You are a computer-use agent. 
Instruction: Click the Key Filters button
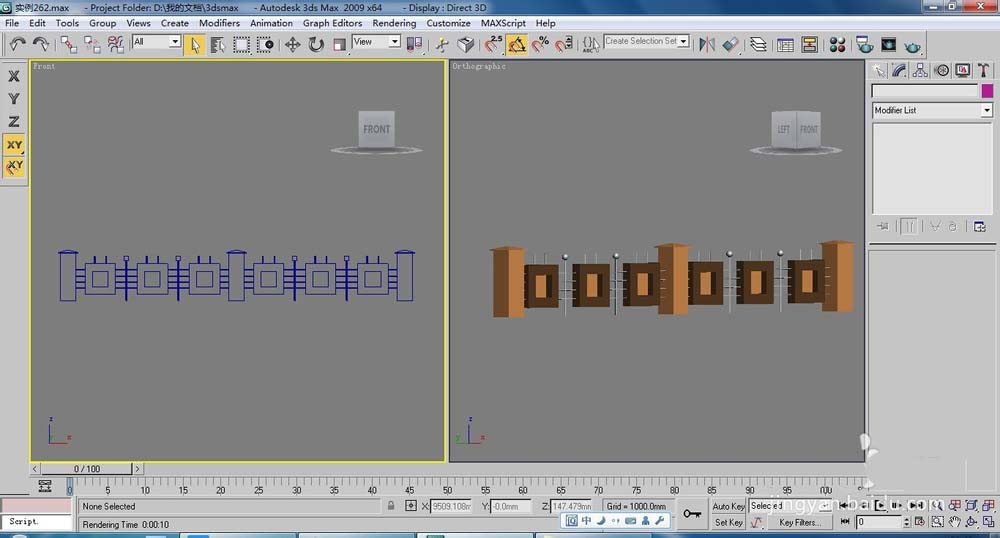(799, 522)
